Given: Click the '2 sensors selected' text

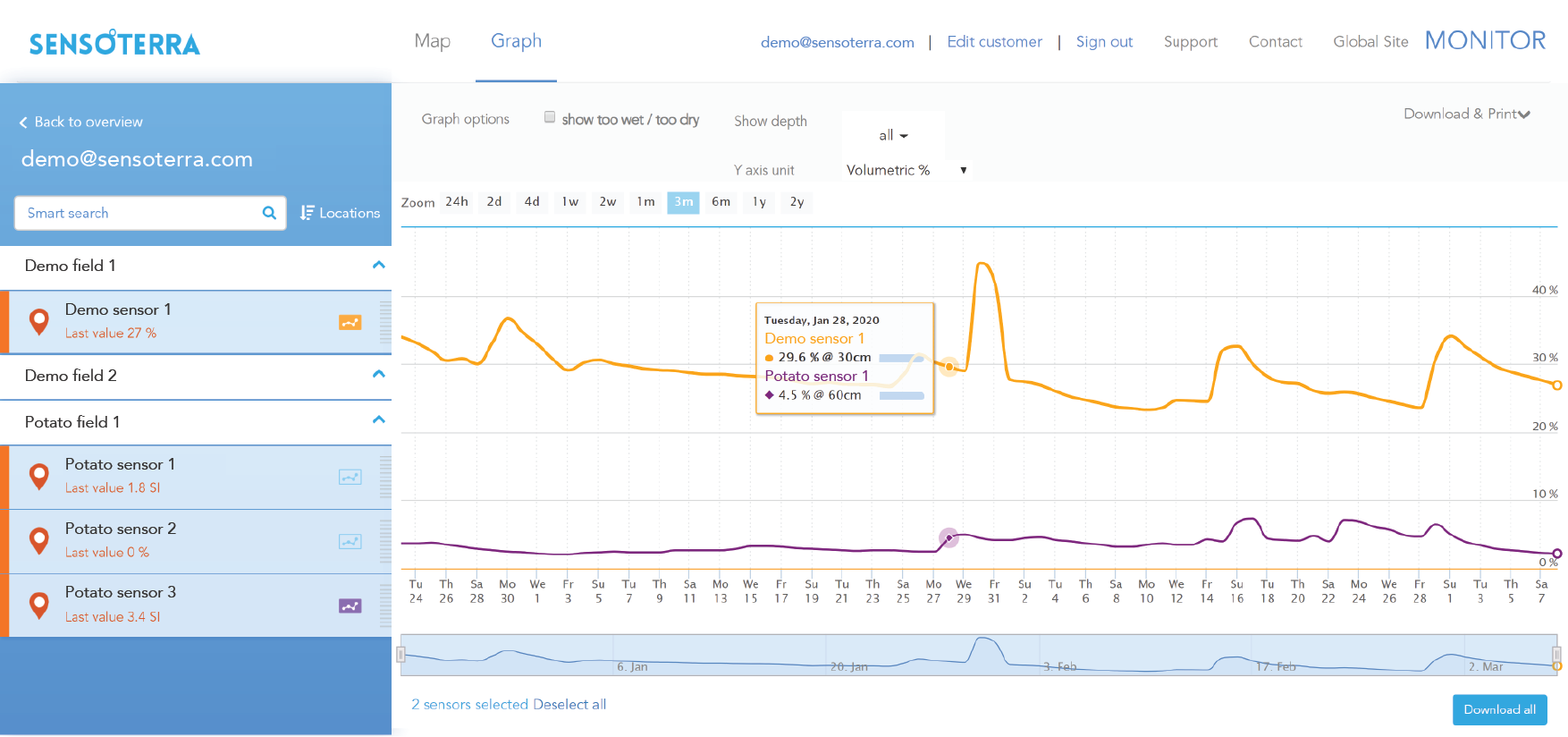Looking at the screenshot, I should click(x=469, y=705).
